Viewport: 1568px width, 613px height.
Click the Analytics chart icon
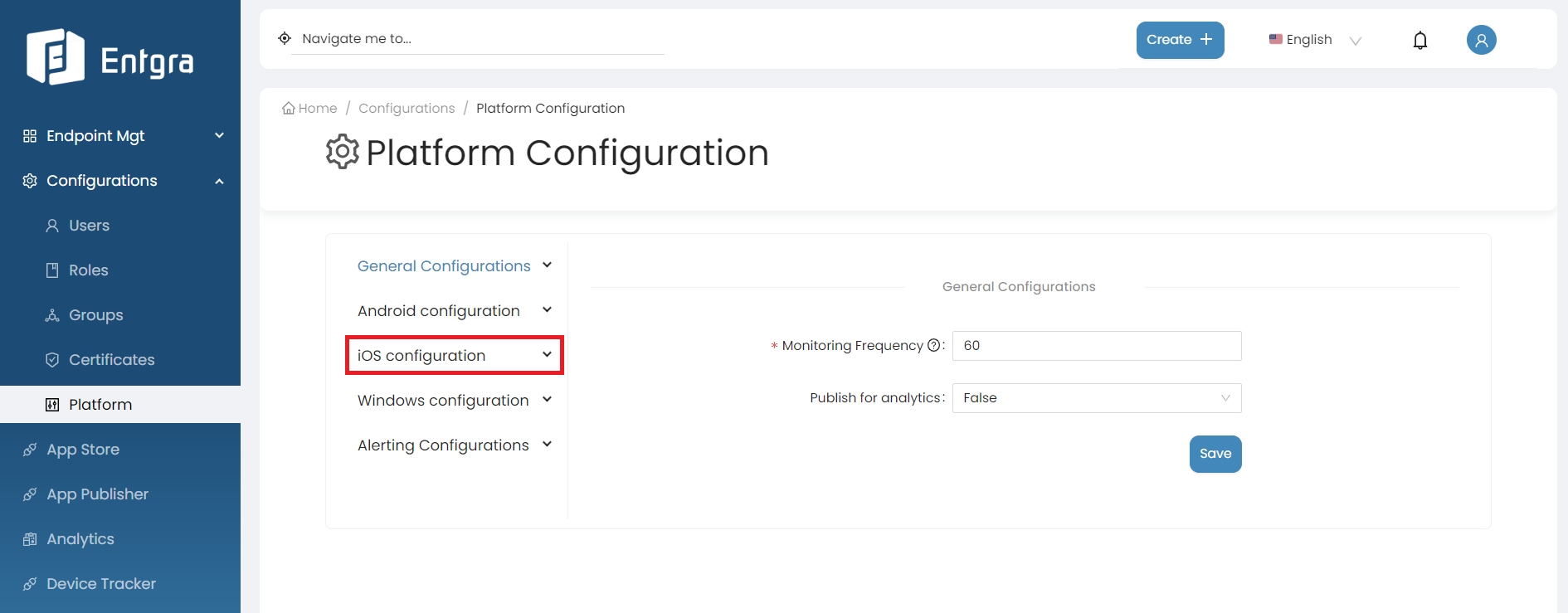(x=30, y=539)
